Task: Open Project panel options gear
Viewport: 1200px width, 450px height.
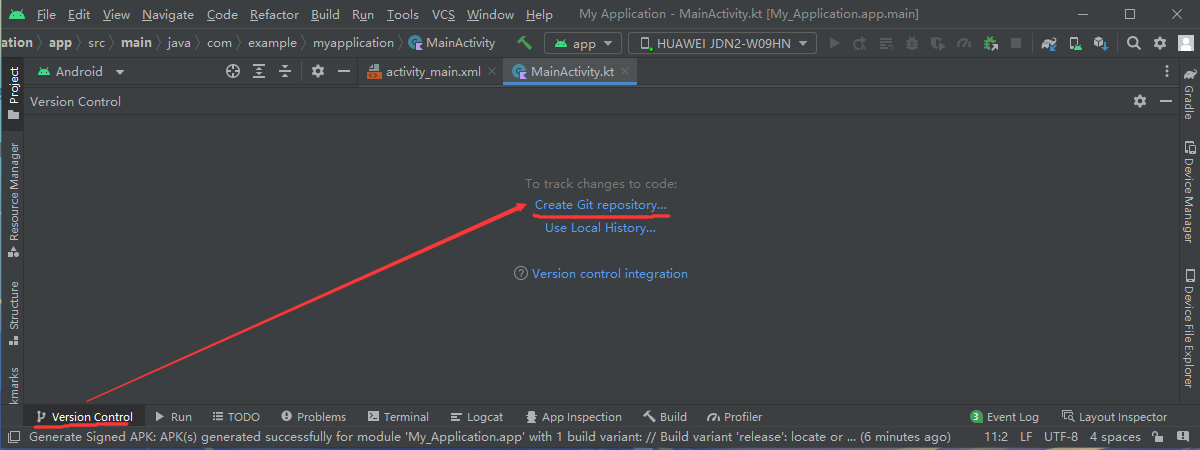Action: pyautogui.click(x=318, y=71)
